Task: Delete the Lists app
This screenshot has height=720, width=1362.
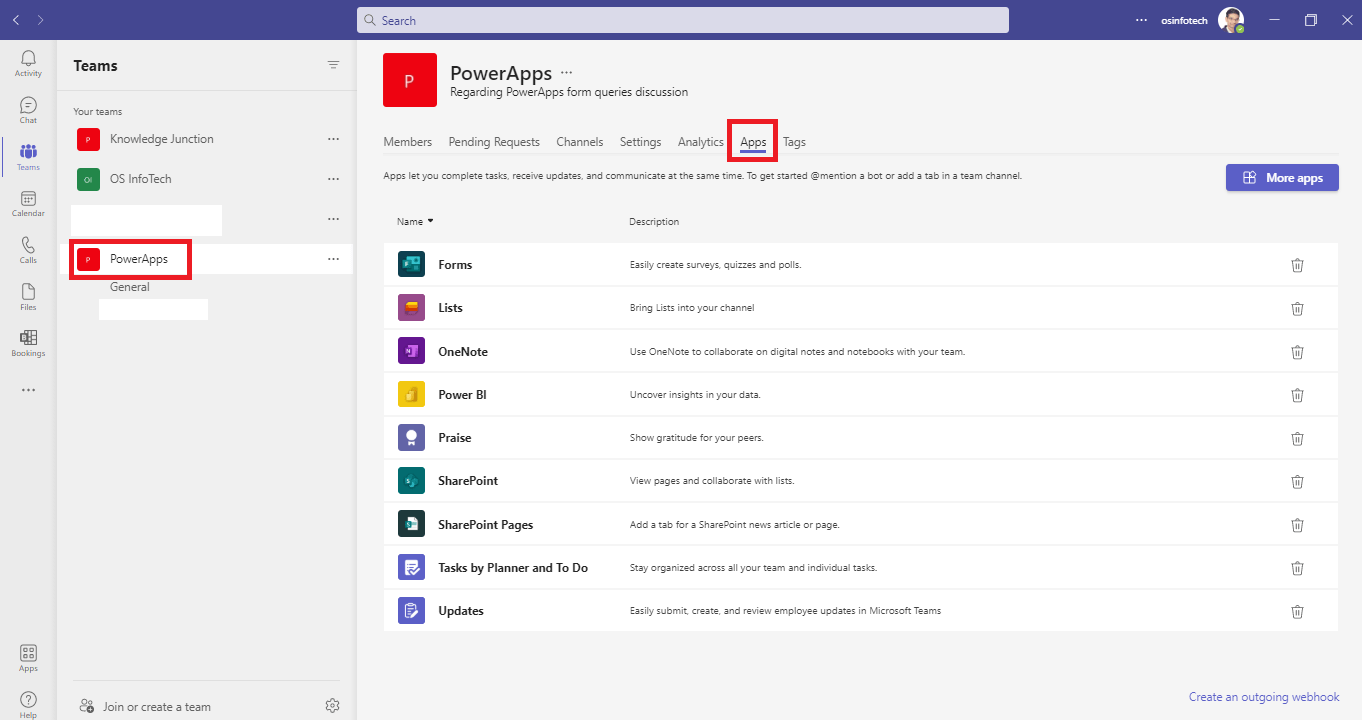Action: click(1297, 308)
